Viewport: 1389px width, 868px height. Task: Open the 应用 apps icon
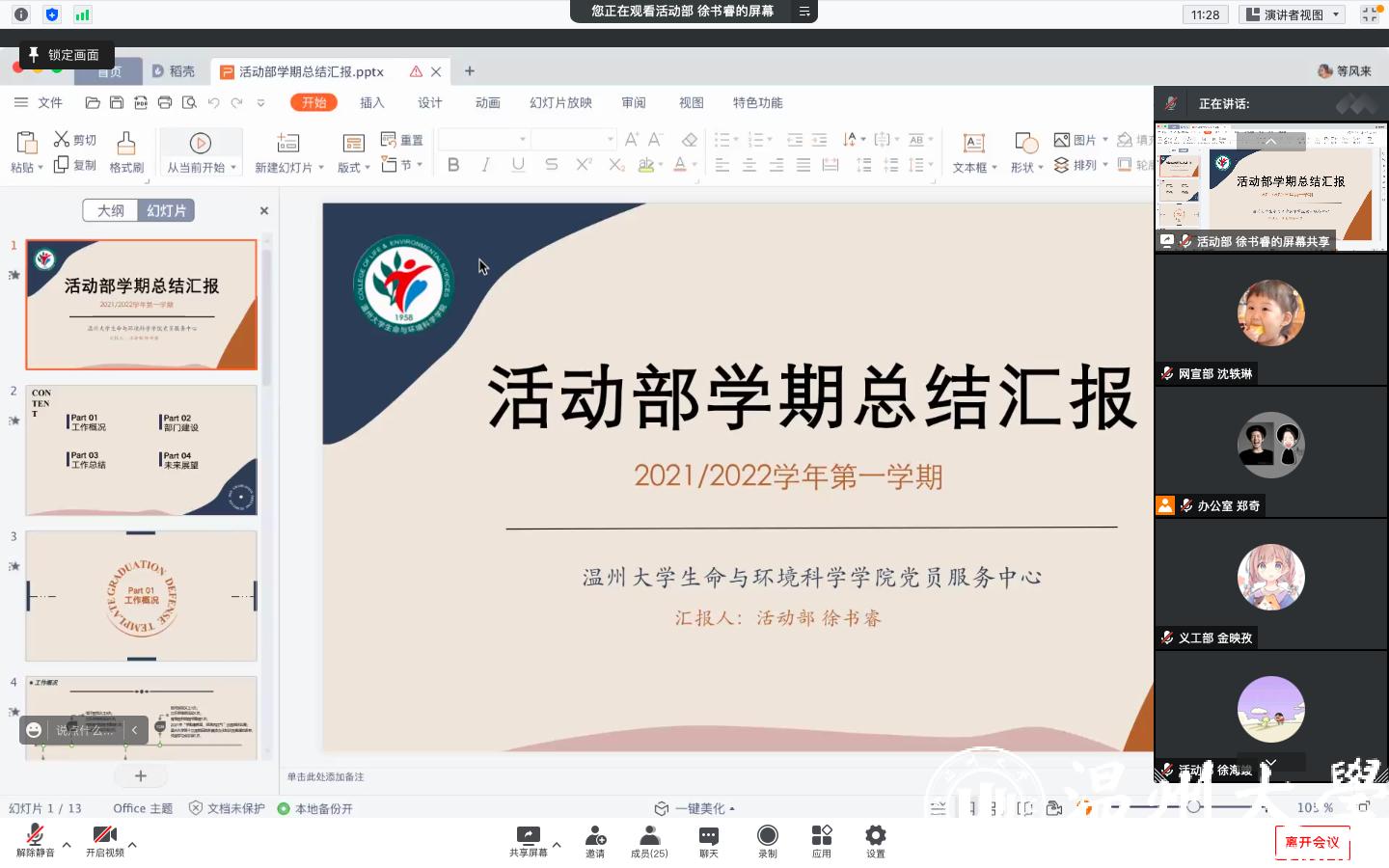tap(822, 836)
